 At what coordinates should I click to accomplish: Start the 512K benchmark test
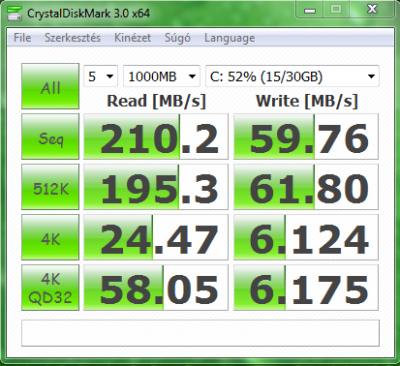tap(50, 187)
